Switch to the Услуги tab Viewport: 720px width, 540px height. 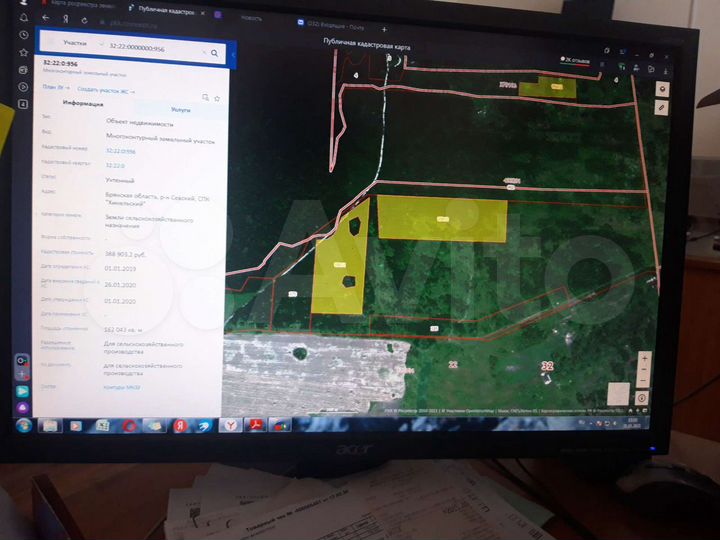[x=180, y=109]
